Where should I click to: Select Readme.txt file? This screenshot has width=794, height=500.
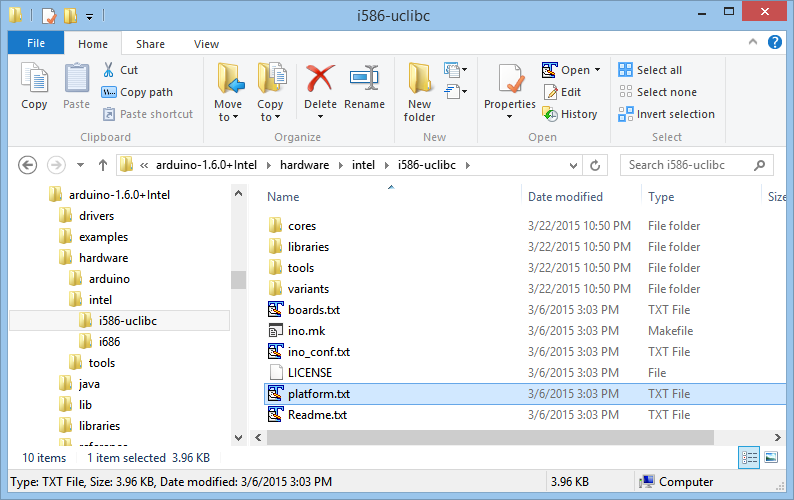(317, 415)
